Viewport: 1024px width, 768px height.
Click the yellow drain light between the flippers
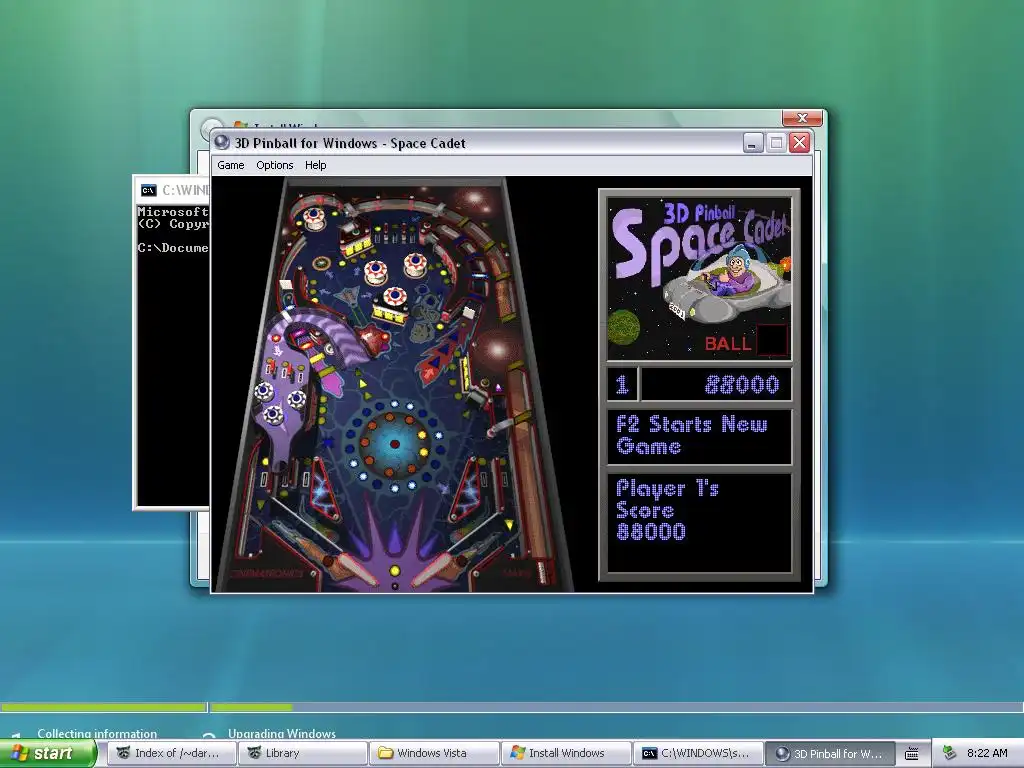394,571
